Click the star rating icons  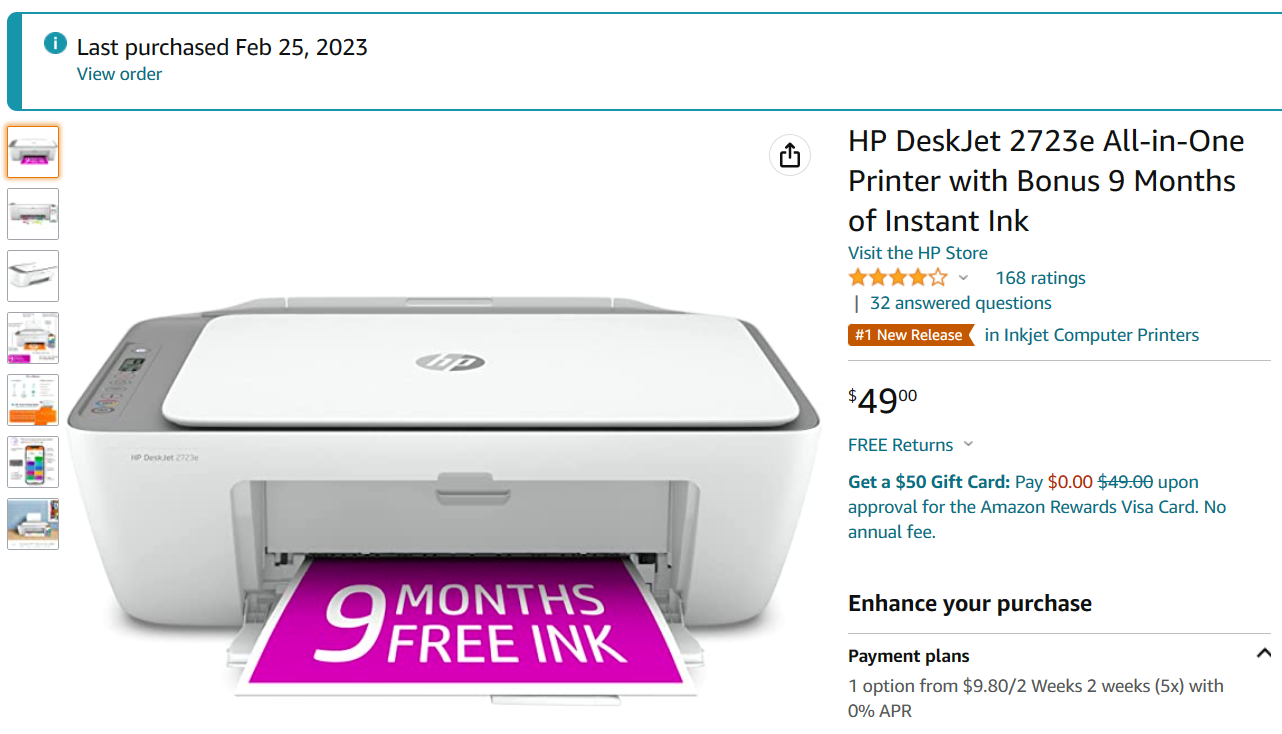(x=897, y=278)
